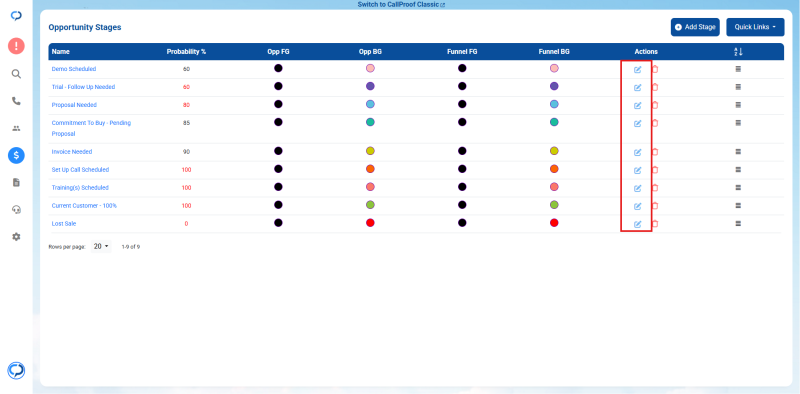Click the CallProof logo in the sidebar
This screenshot has height=394, width=800.
(16, 16)
